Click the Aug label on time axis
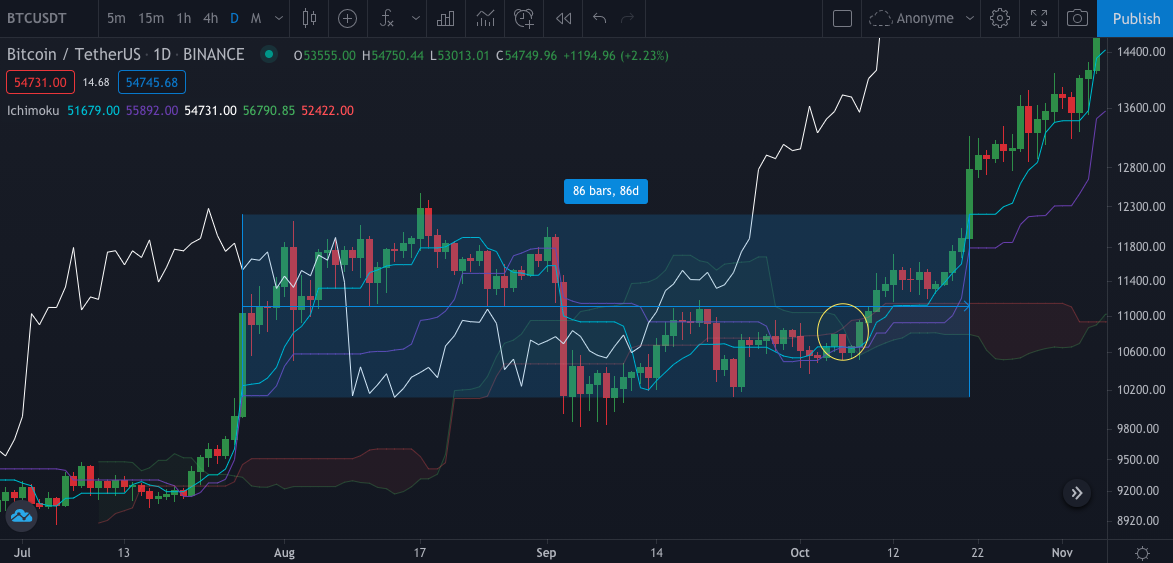 tap(286, 553)
